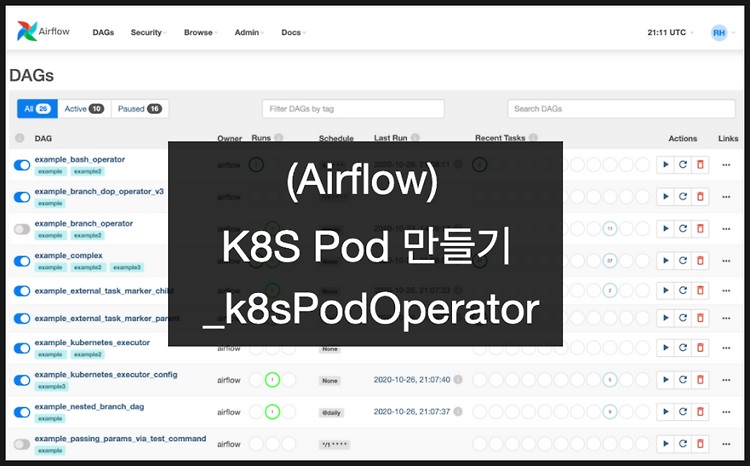
Task: Click the example3 tag under example_complex
Action: (x=127, y=267)
